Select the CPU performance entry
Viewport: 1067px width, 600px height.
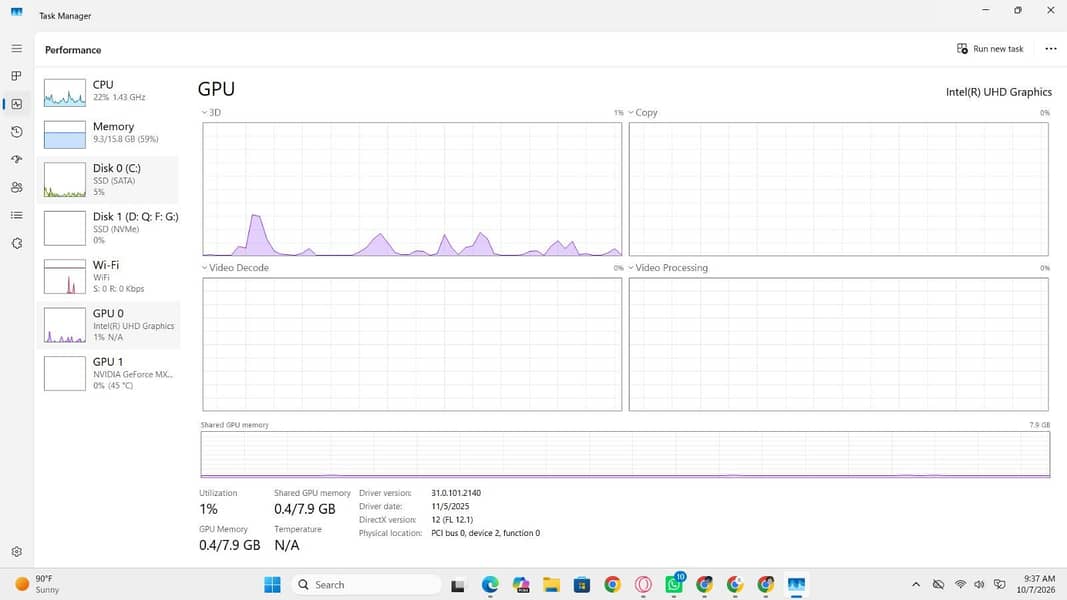pyautogui.click(x=108, y=92)
